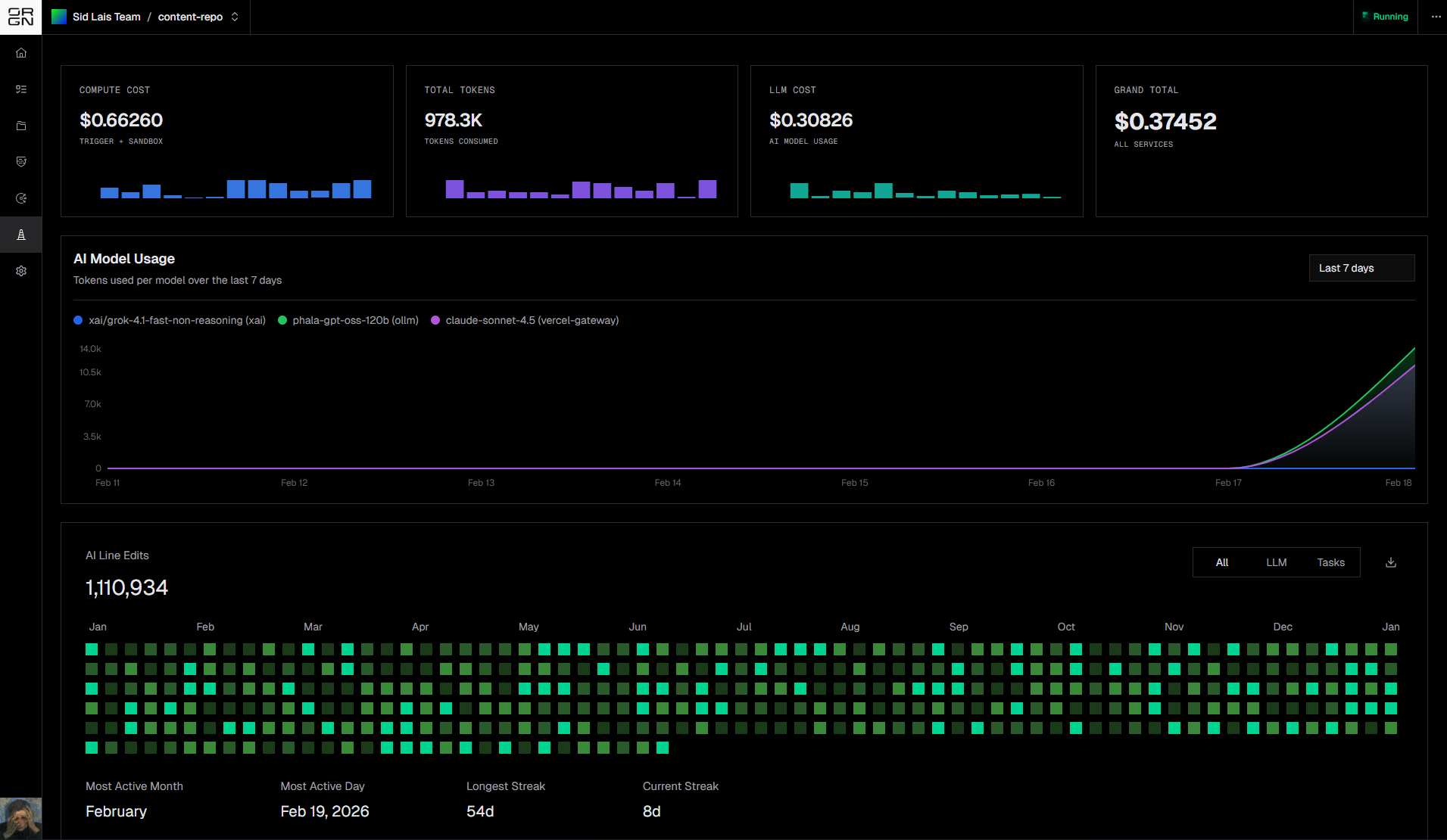Open the Home icon in sidebar

click(21, 53)
